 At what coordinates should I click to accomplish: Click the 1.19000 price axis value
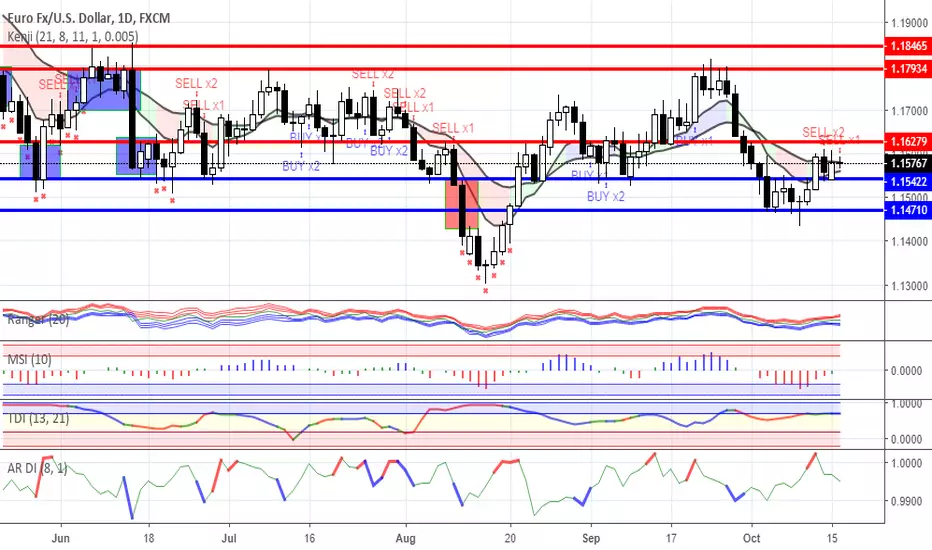[x=909, y=23]
